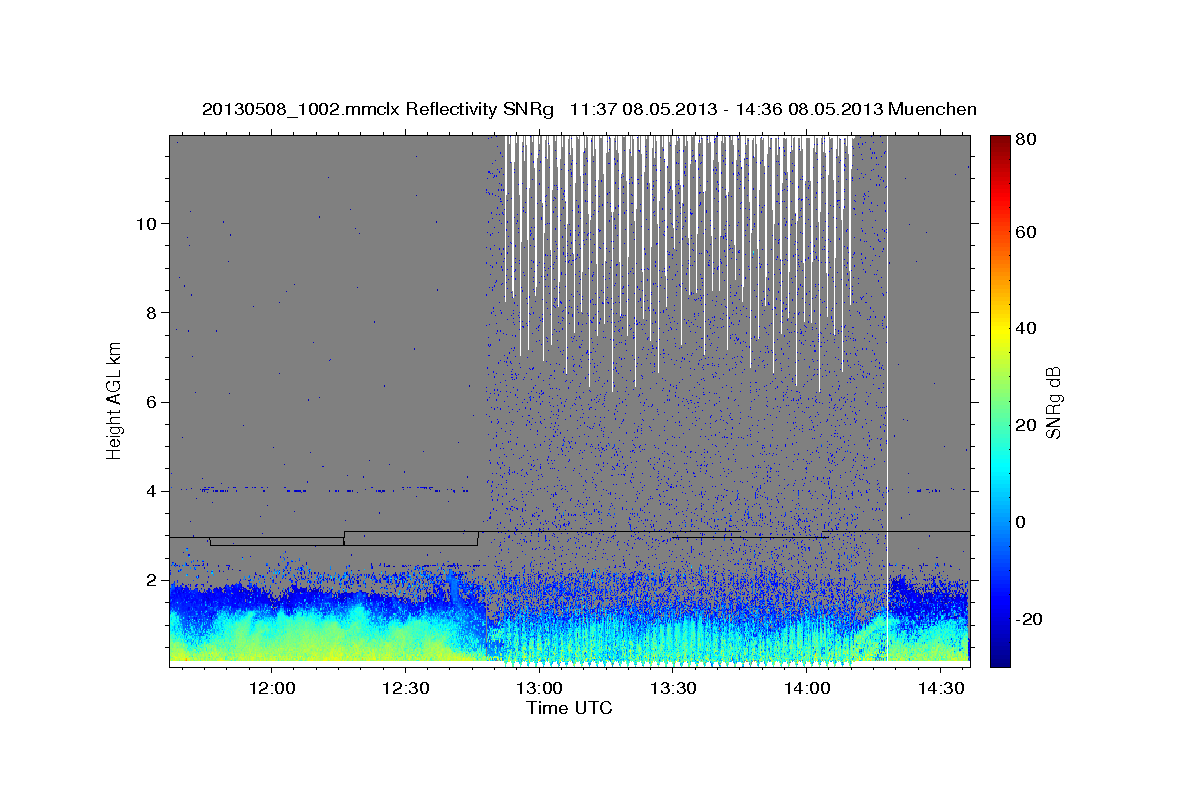Click the colorbar value 40

[1025, 328]
